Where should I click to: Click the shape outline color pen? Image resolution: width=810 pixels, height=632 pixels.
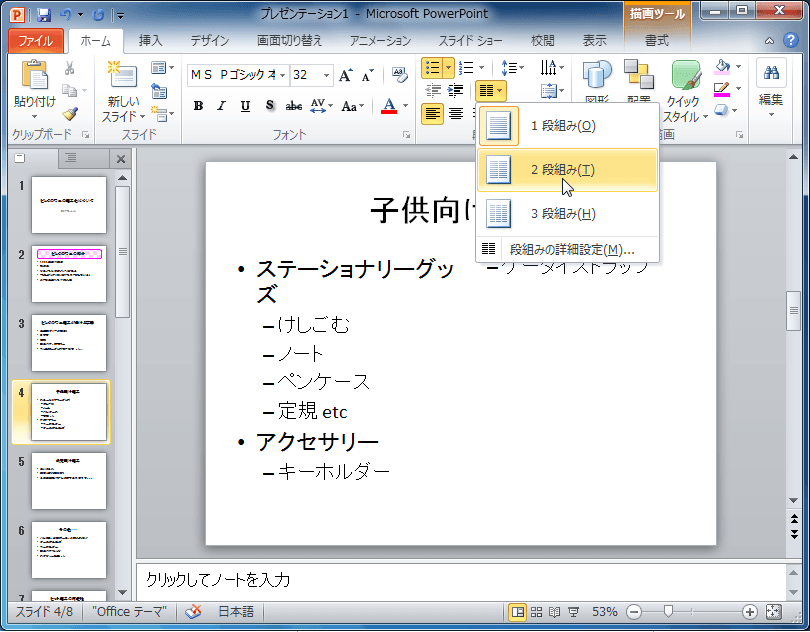coord(722,88)
